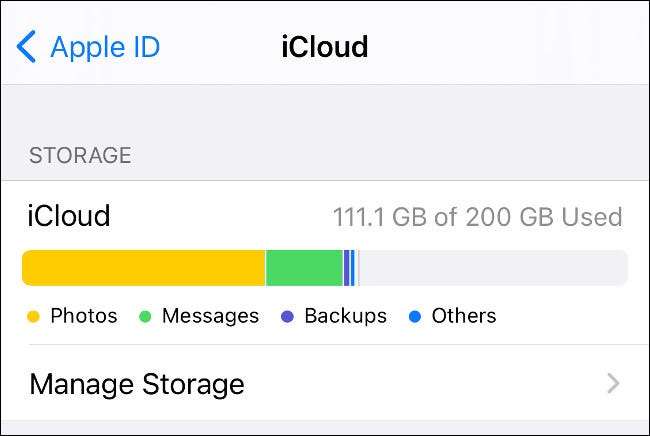The width and height of the screenshot is (650, 436).
Task: Tap the iCloud storage row label
Action: [x=70, y=216]
